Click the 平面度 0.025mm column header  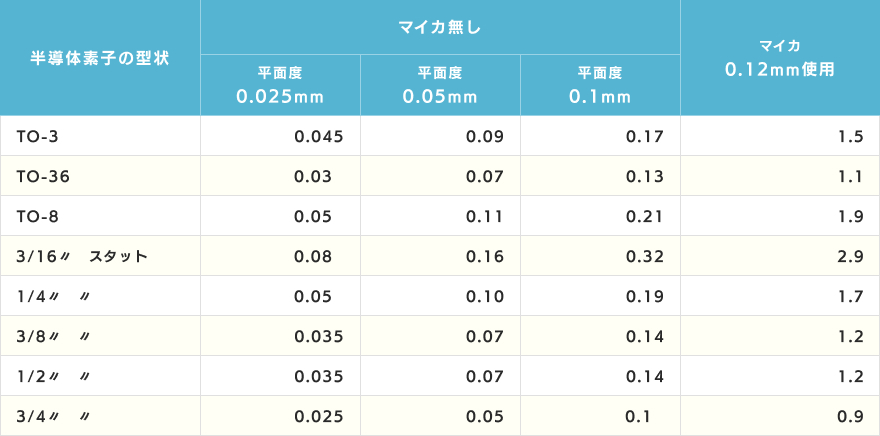point(280,85)
